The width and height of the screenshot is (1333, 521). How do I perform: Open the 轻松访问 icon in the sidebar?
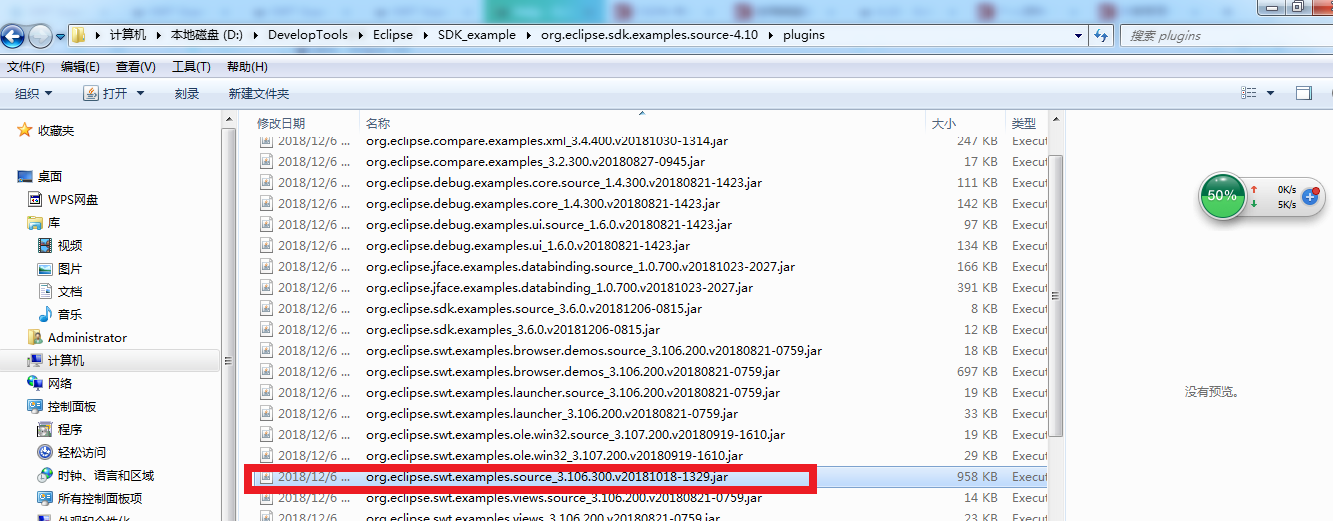click(45, 452)
